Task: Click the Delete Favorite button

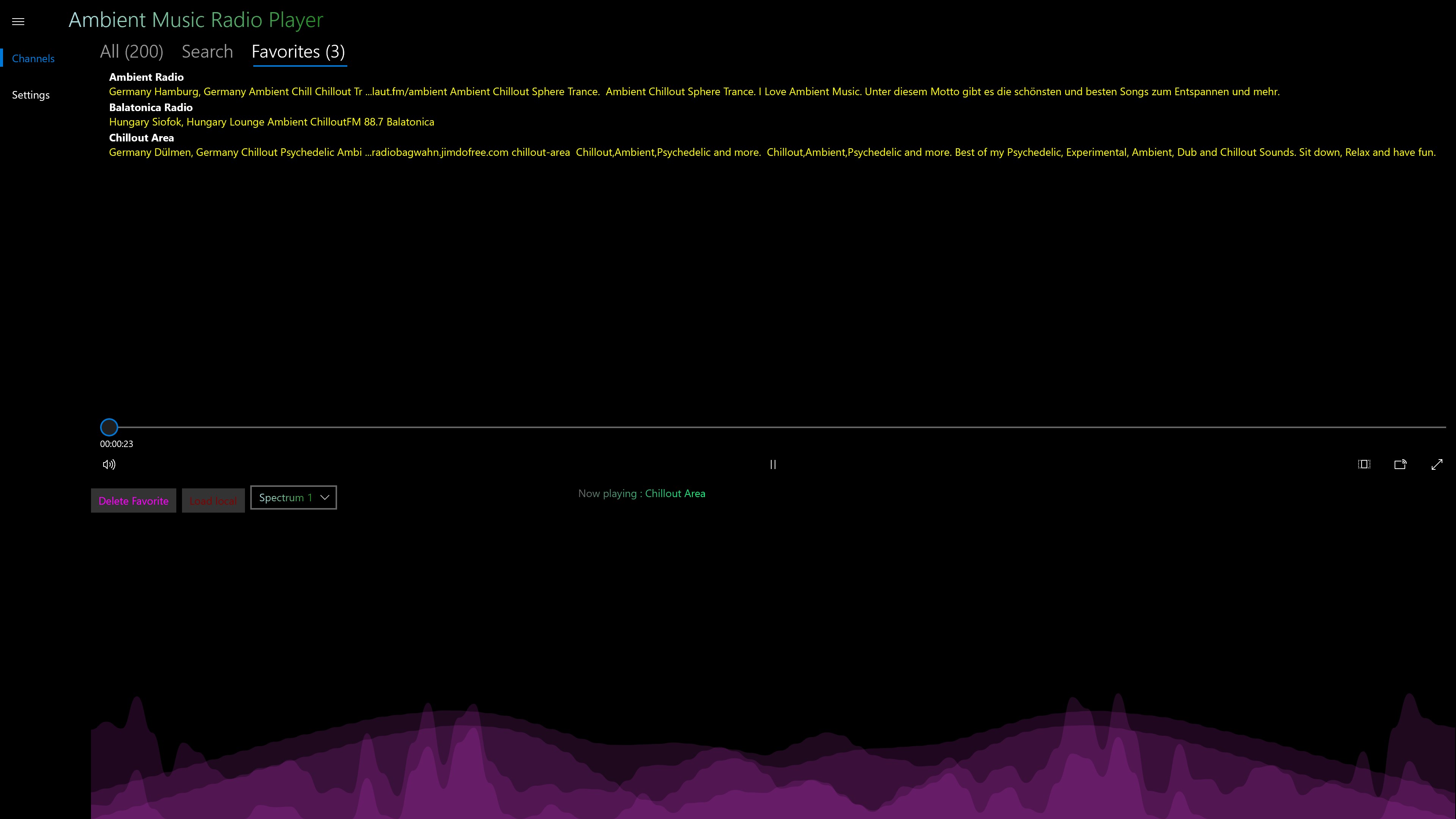Action: click(x=133, y=501)
